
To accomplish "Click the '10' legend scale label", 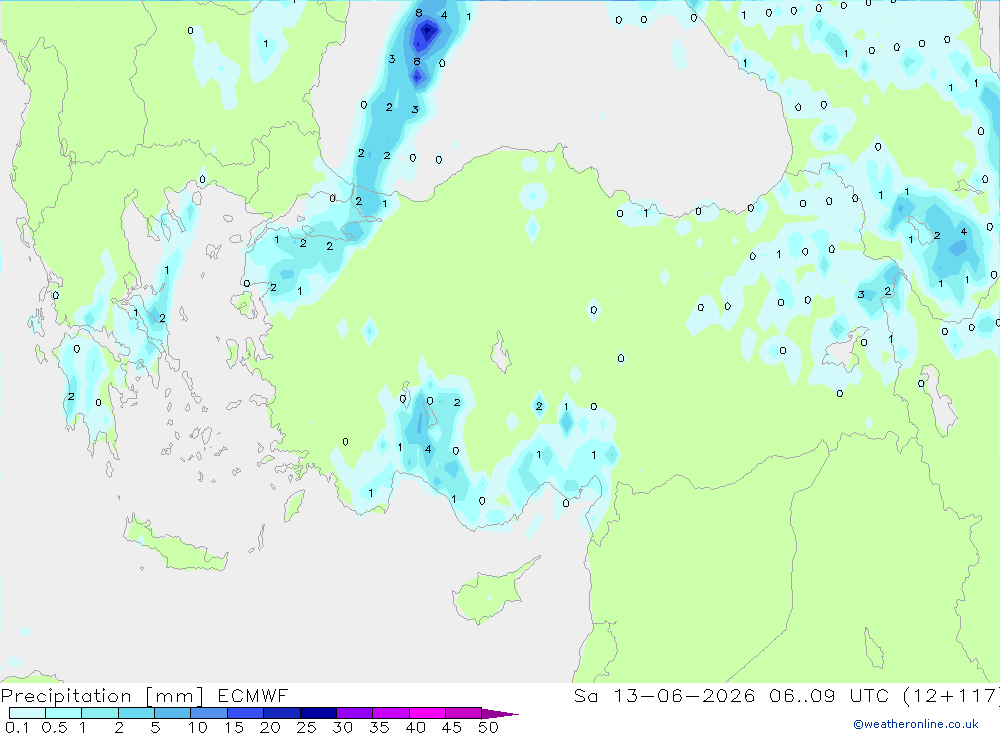I will tap(198, 727).
